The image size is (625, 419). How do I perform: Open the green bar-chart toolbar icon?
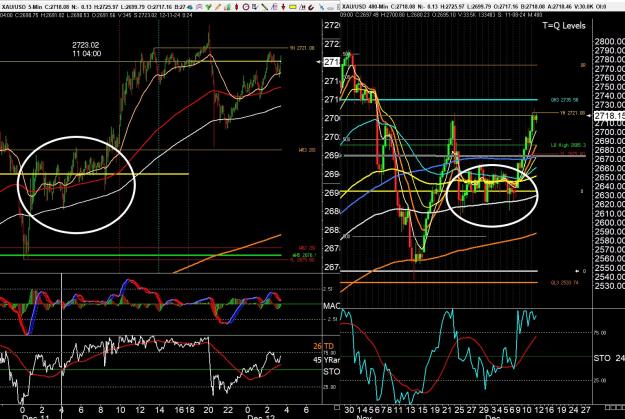228,7
